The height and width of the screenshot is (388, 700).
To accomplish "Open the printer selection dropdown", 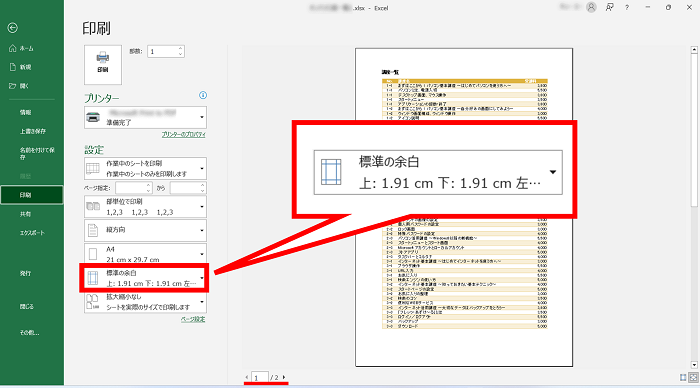I will pos(146,117).
